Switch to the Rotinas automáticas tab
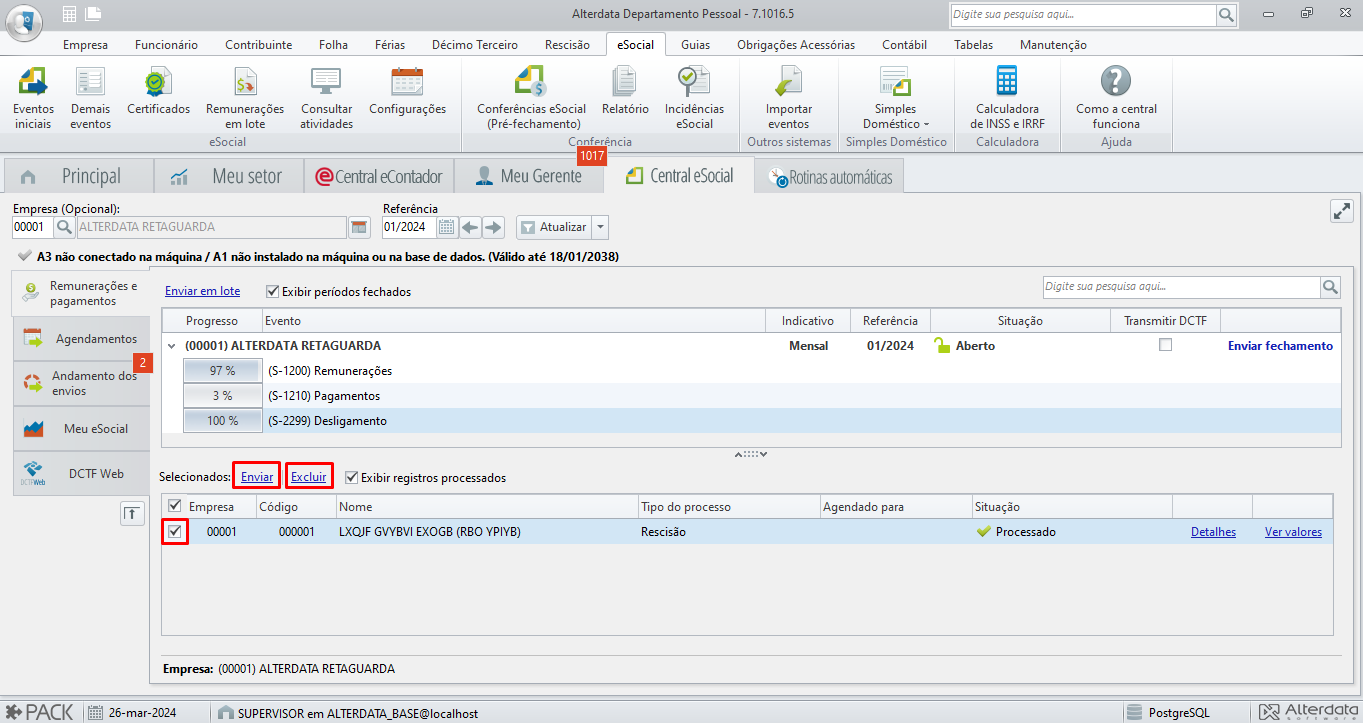The width and height of the screenshot is (1363, 723). coord(830,178)
